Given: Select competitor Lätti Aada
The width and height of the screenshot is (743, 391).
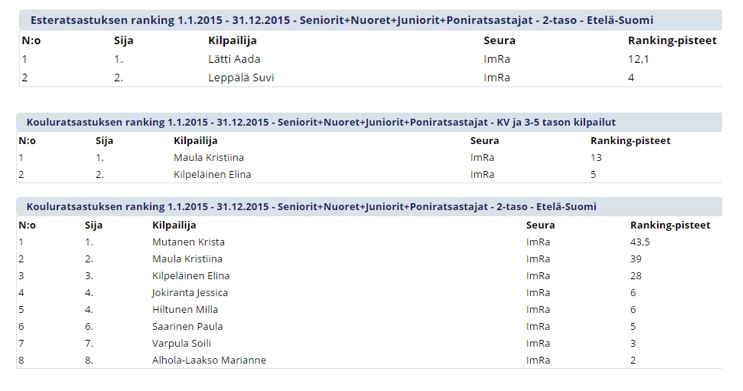Looking at the screenshot, I should 234,59.
